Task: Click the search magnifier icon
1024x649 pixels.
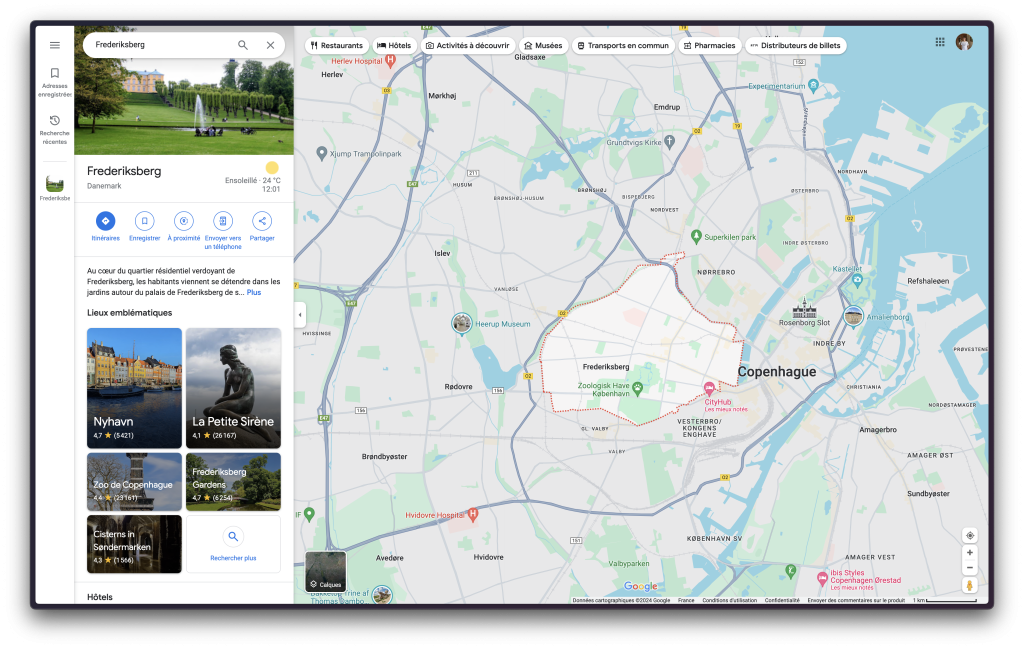Action: tap(243, 45)
